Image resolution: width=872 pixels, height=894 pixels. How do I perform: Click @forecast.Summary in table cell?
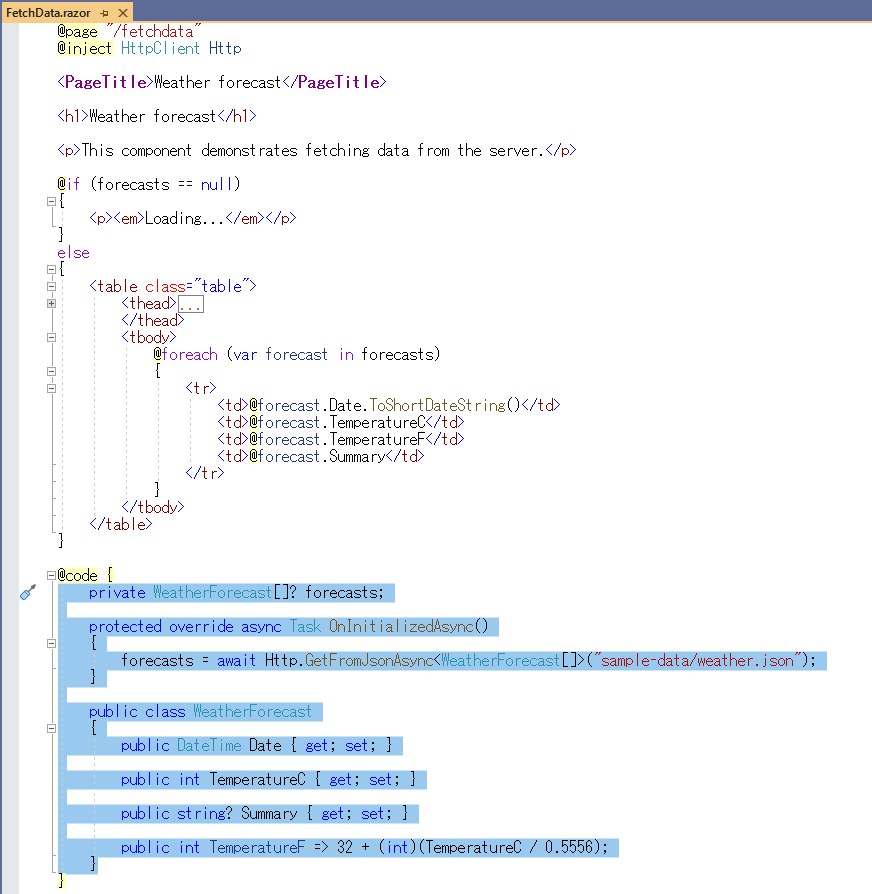tap(317, 457)
